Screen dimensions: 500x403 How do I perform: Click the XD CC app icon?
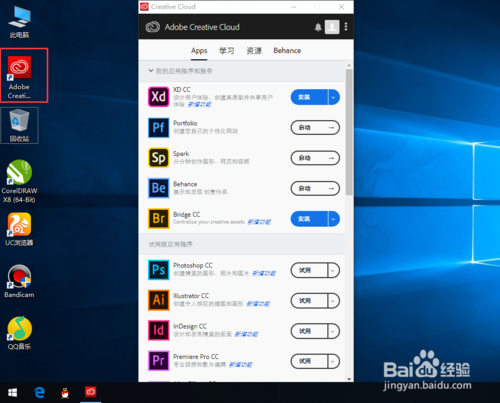tap(159, 97)
